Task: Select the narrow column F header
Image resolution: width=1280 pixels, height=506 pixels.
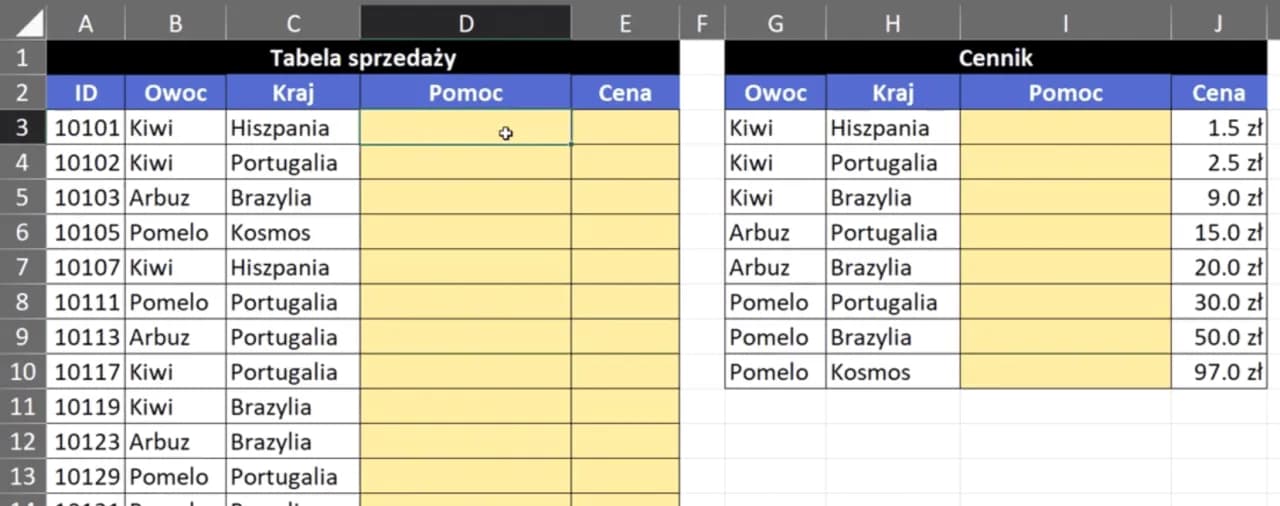Action: pyautogui.click(x=702, y=23)
